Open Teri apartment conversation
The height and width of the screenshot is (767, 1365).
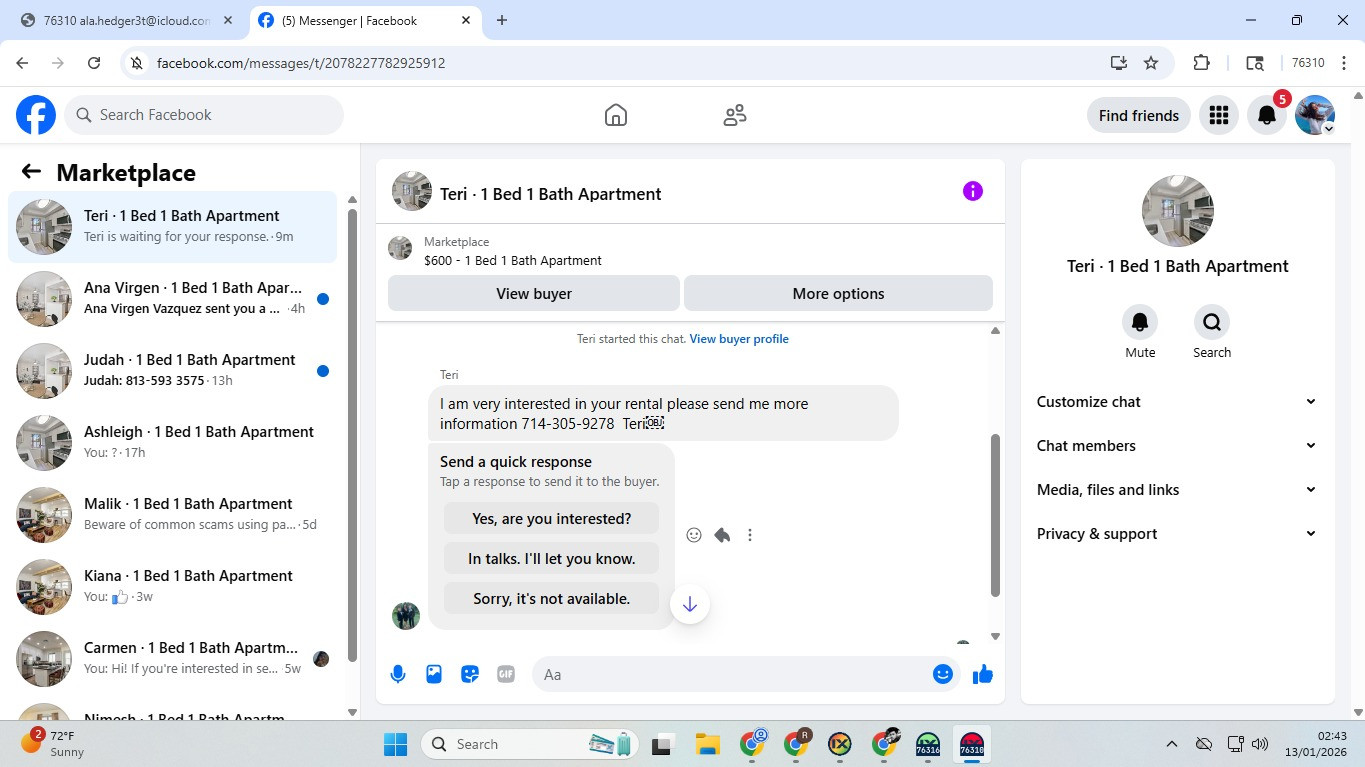172,227
